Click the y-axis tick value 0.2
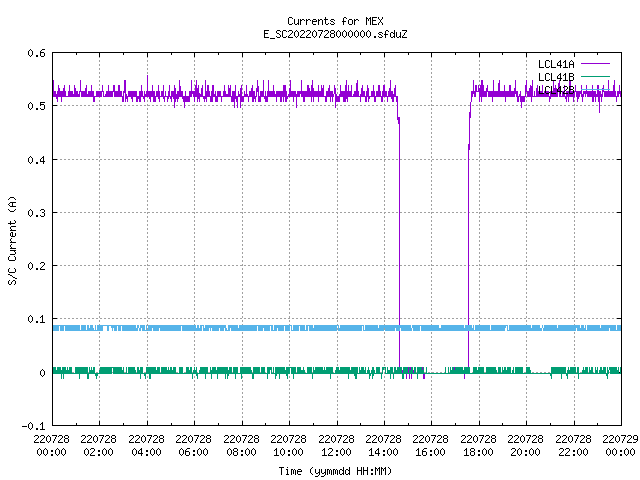This screenshot has height=480, width=640. click(36, 266)
